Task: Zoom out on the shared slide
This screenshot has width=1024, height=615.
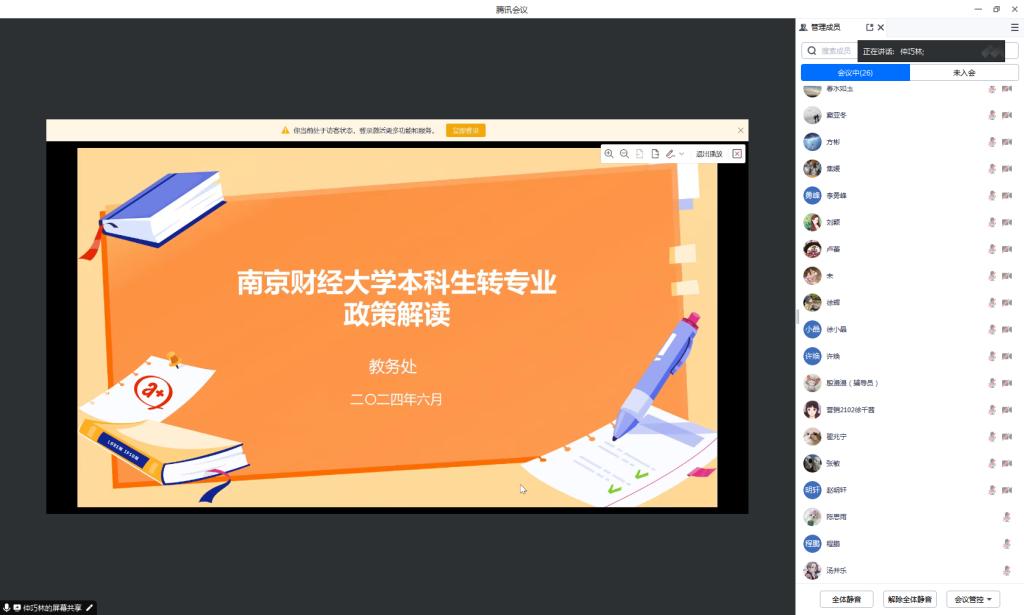Action: (624, 154)
